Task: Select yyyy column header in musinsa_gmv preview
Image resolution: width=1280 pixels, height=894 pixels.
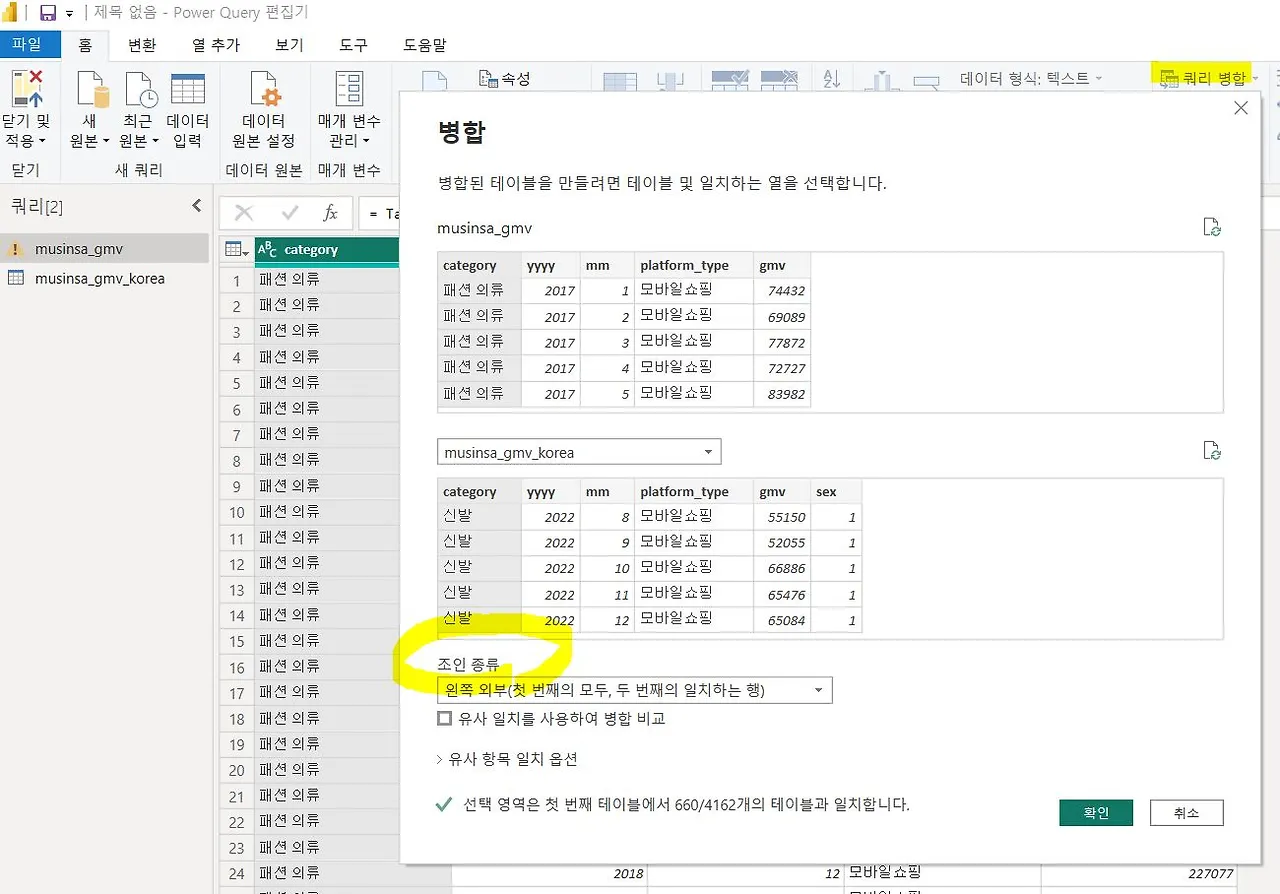Action: pos(551,265)
